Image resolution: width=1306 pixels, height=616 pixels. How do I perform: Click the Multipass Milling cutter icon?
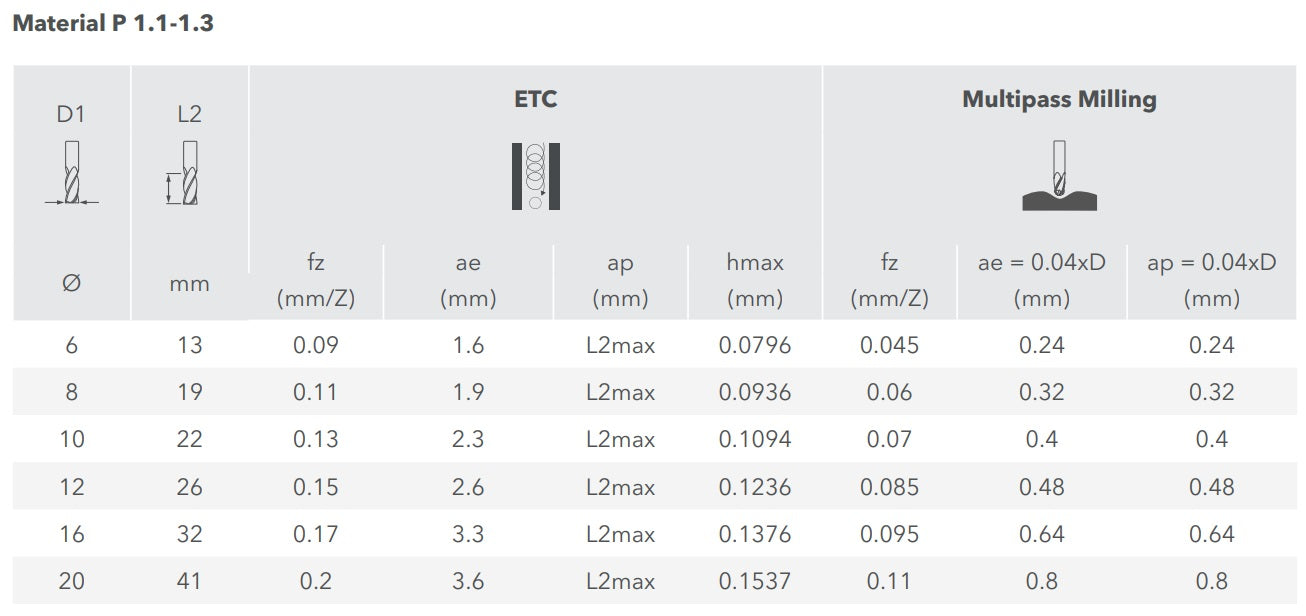(x=1059, y=177)
